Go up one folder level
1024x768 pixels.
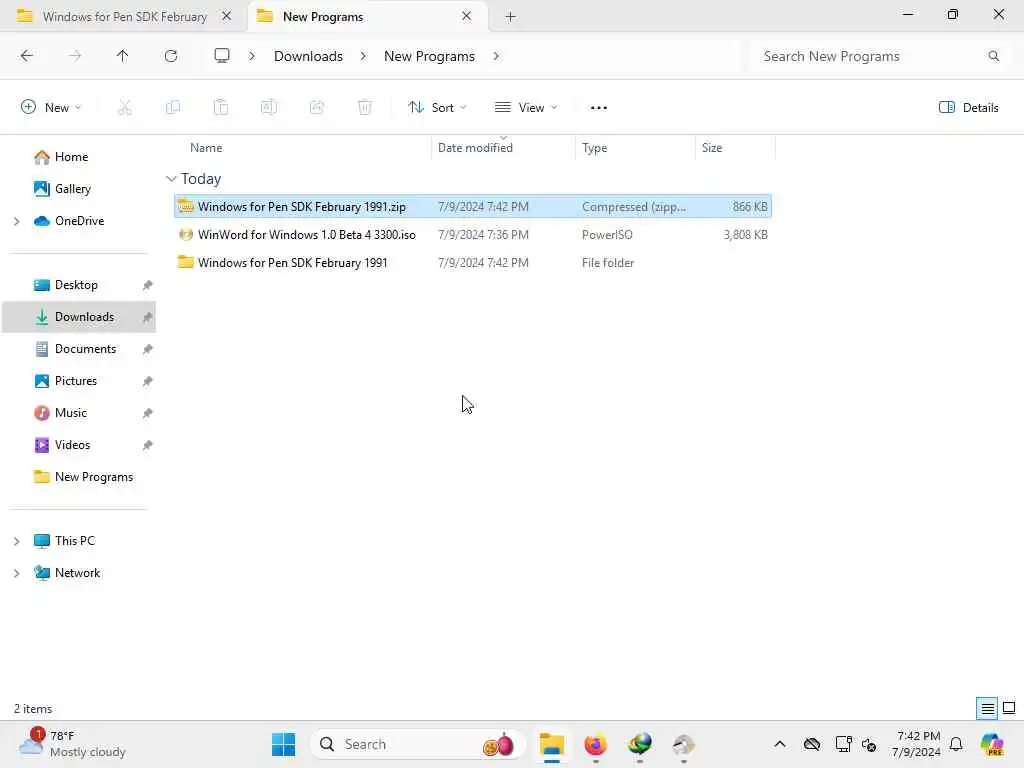tap(122, 56)
